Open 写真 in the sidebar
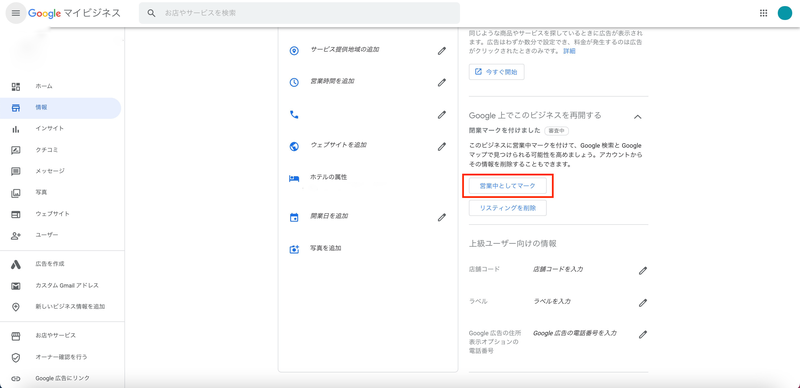Screen dimensions: 800x388 point(61,193)
